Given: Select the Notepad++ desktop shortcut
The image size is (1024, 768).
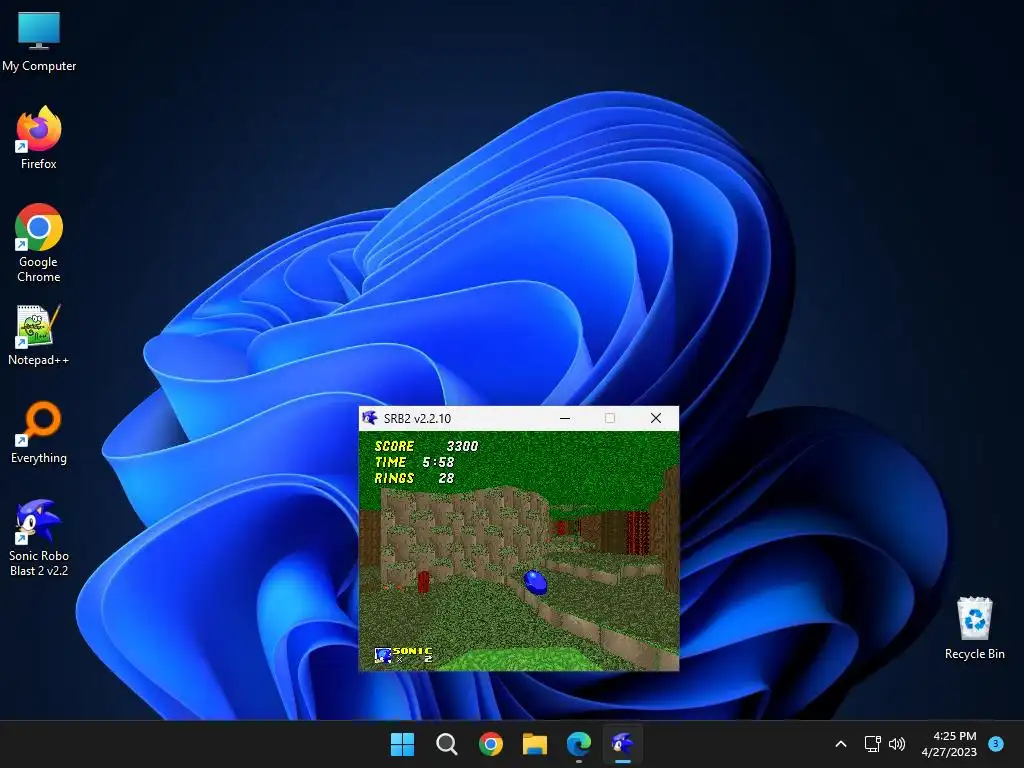Looking at the screenshot, I should 39,335.
